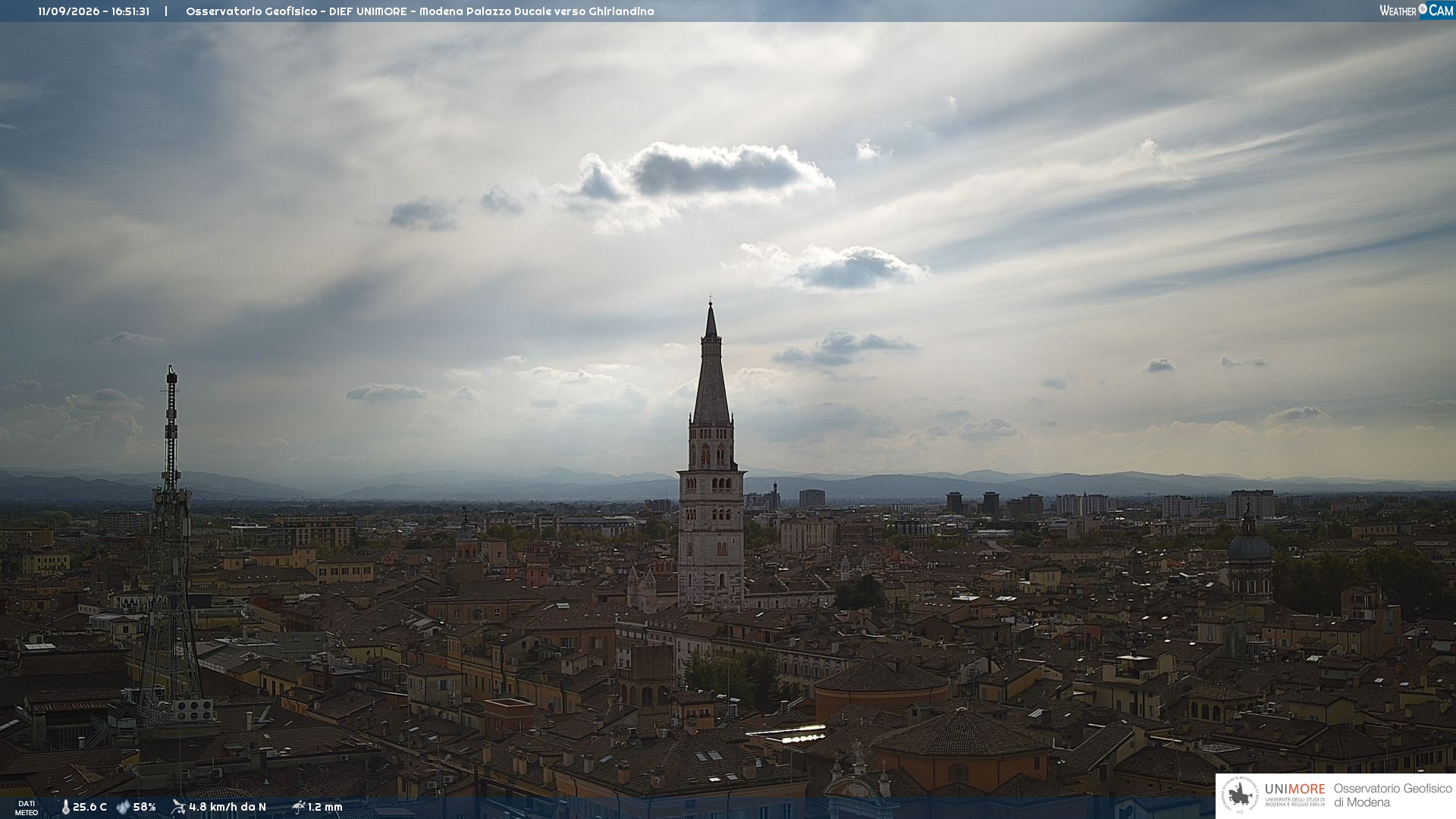Click the 25.6 C temperature reading
The height and width of the screenshot is (819, 1456).
(x=89, y=807)
